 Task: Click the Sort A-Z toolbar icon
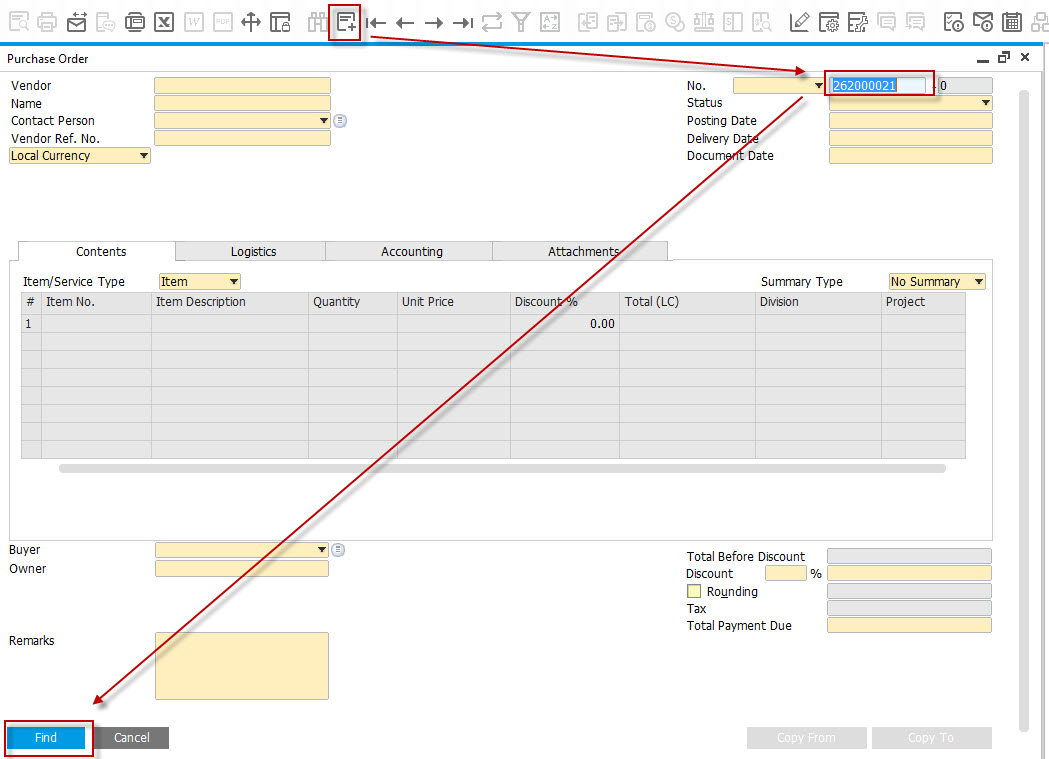[550, 22]
